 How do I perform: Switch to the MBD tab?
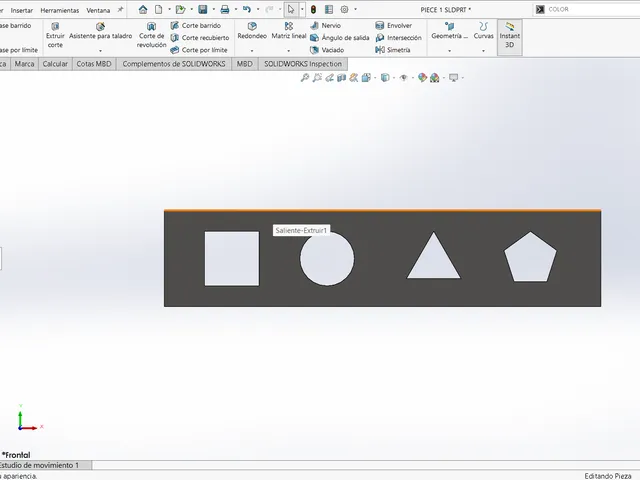pyautogui.click(x=244, y=64)
